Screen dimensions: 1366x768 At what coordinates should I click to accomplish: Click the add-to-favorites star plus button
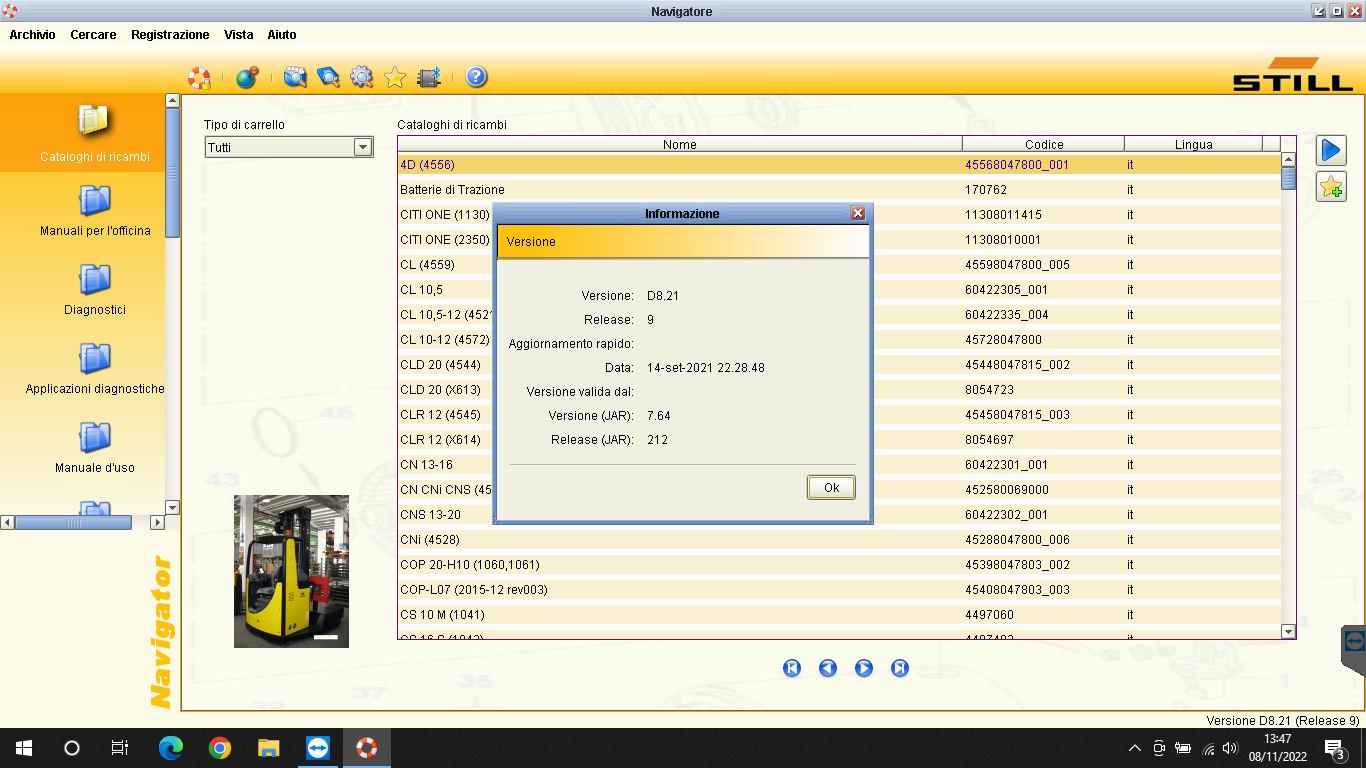pyautogui.click(x=1331, y=186)
